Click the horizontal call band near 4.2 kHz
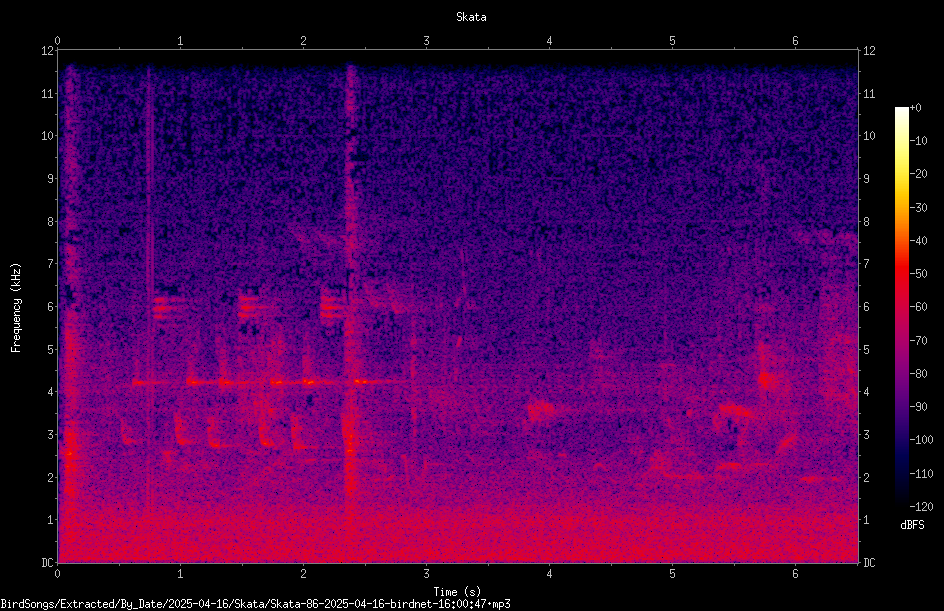 point(265,382)
